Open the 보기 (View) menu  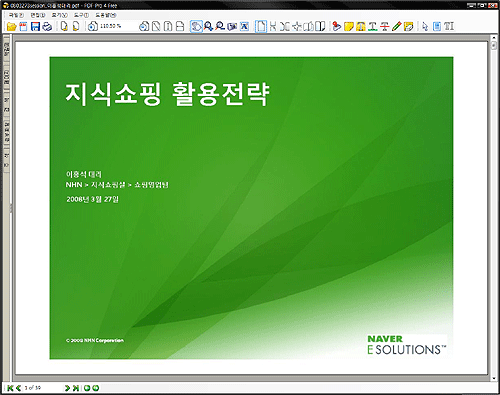pos(59,15)
